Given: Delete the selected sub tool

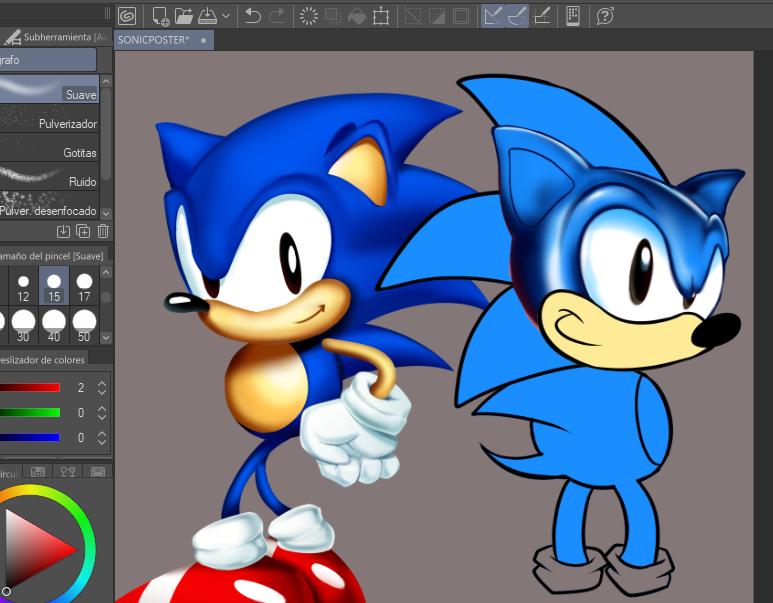Looking at the screenshot, I should tap(103, 231).
